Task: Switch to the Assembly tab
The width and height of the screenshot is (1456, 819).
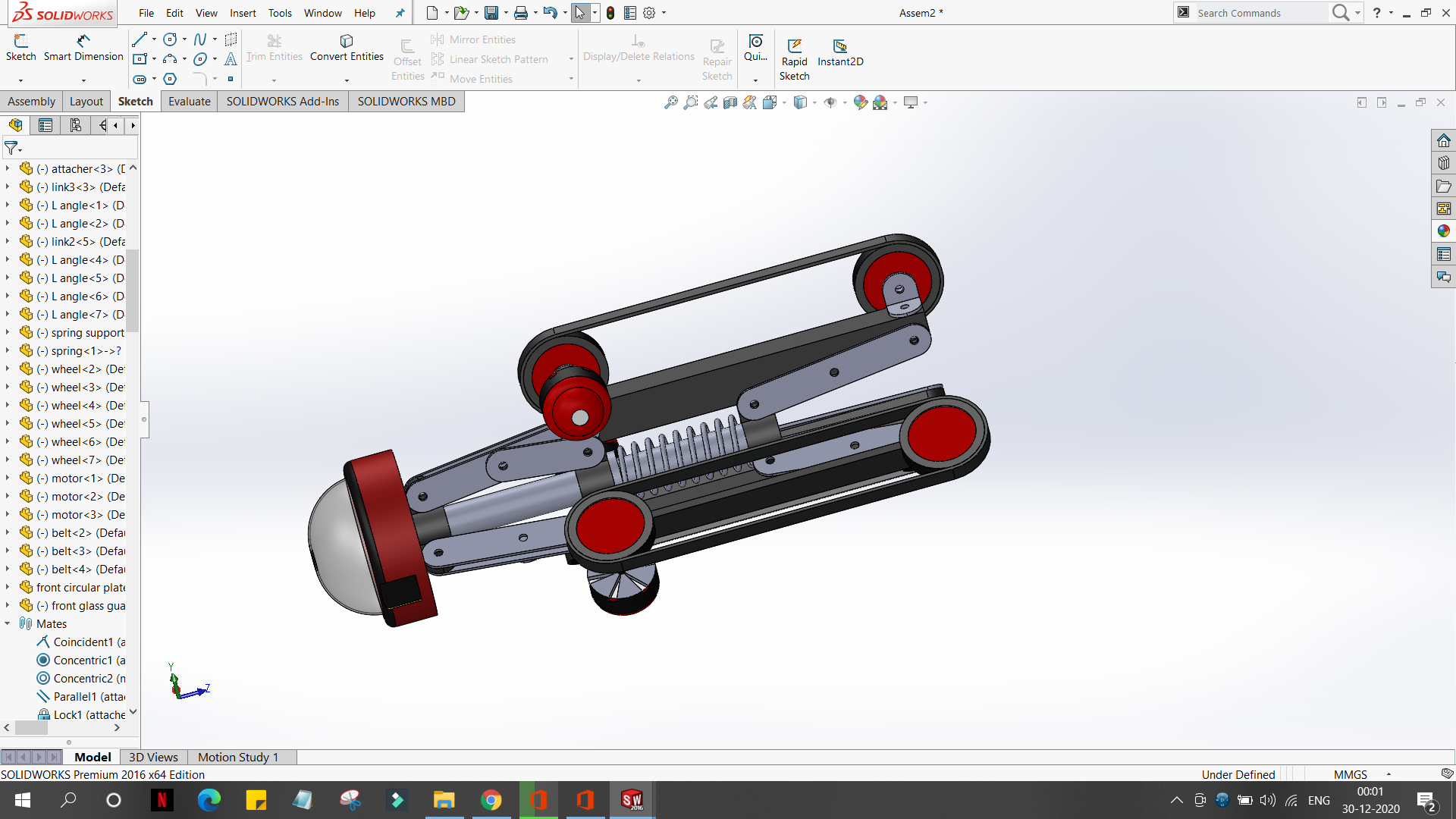Action: tap(31, 101)
